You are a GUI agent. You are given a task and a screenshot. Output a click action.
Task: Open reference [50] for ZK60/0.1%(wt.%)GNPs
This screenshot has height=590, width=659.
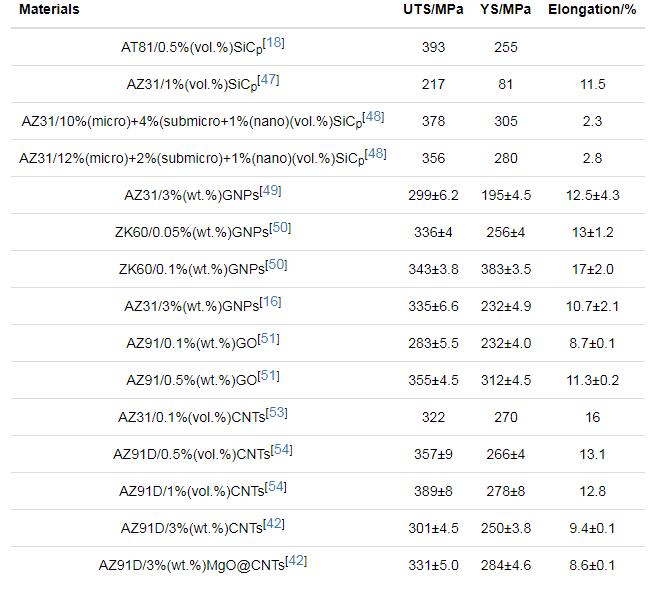point(276,265)
